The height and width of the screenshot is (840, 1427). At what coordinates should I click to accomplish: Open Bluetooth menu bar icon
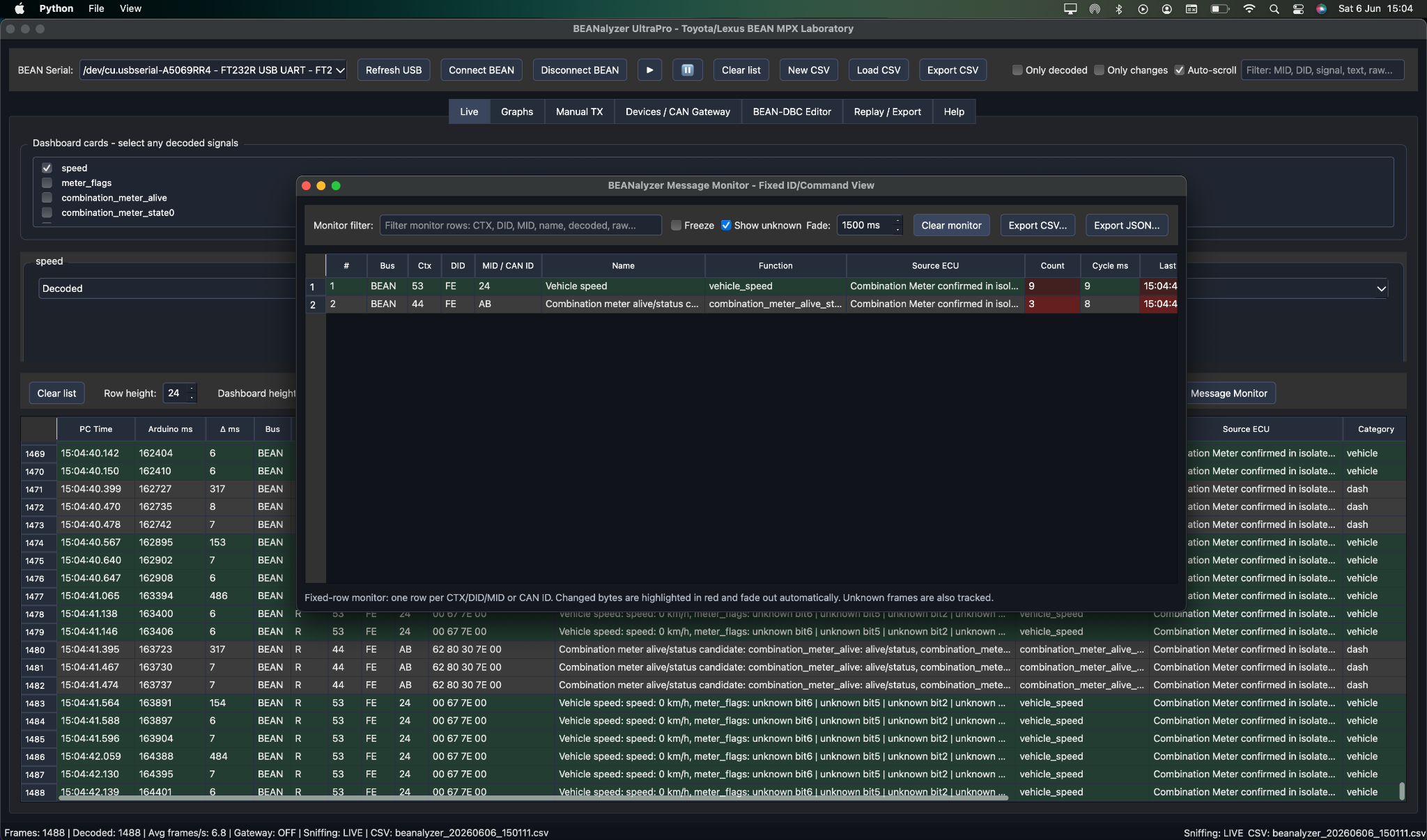click(x=1119, y=8)
